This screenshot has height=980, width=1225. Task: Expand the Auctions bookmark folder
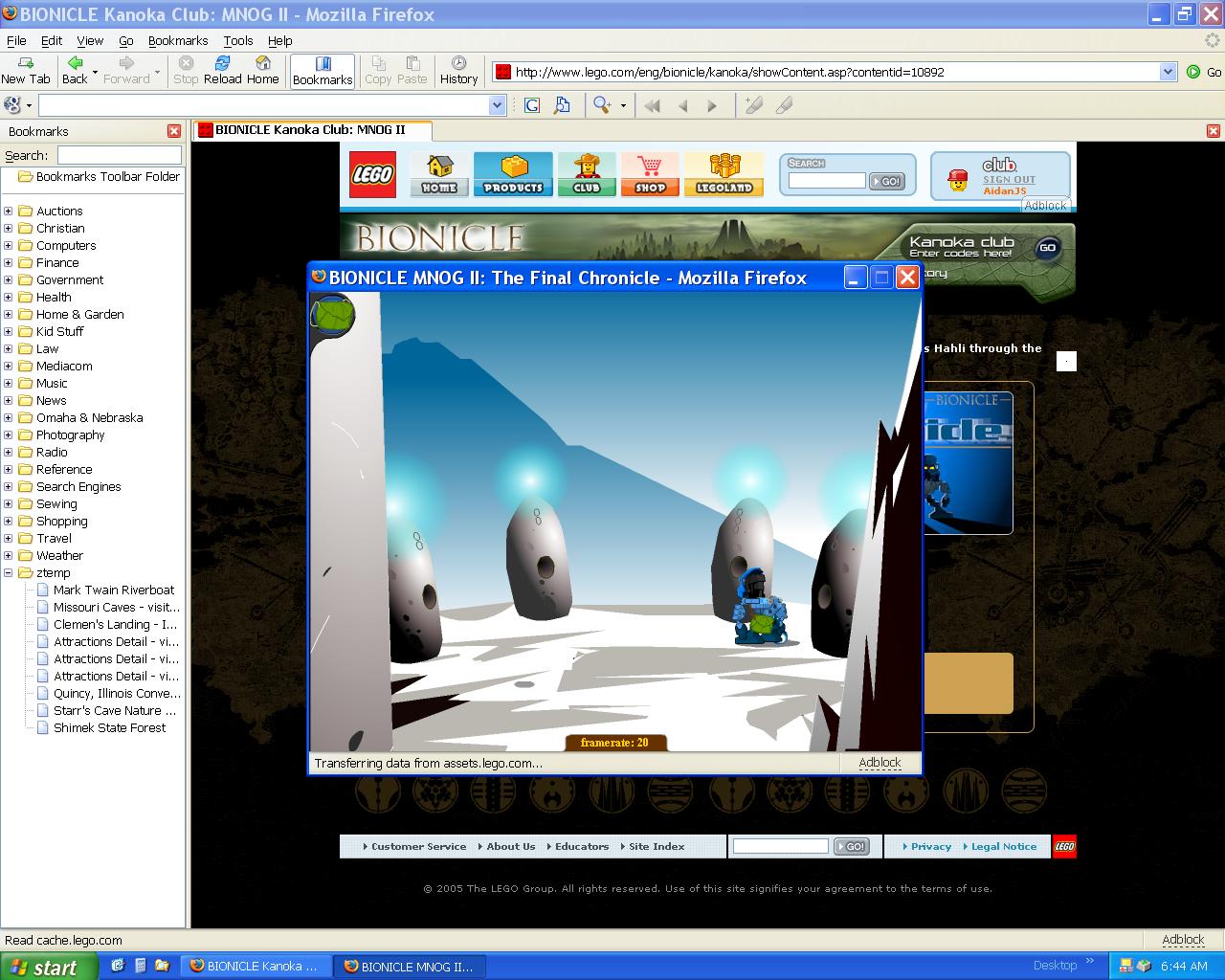[9, 212]
